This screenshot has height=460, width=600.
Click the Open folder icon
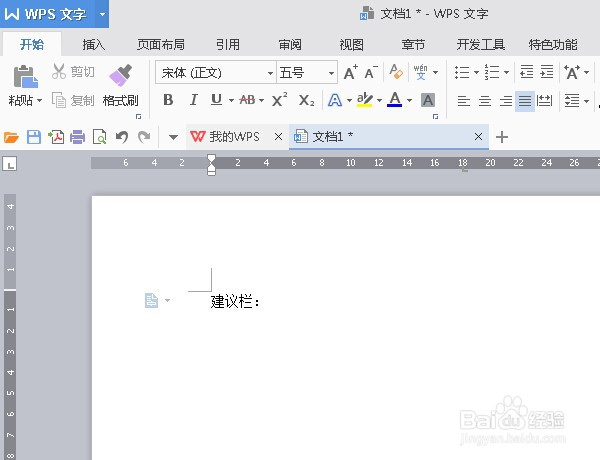point(11,137)
